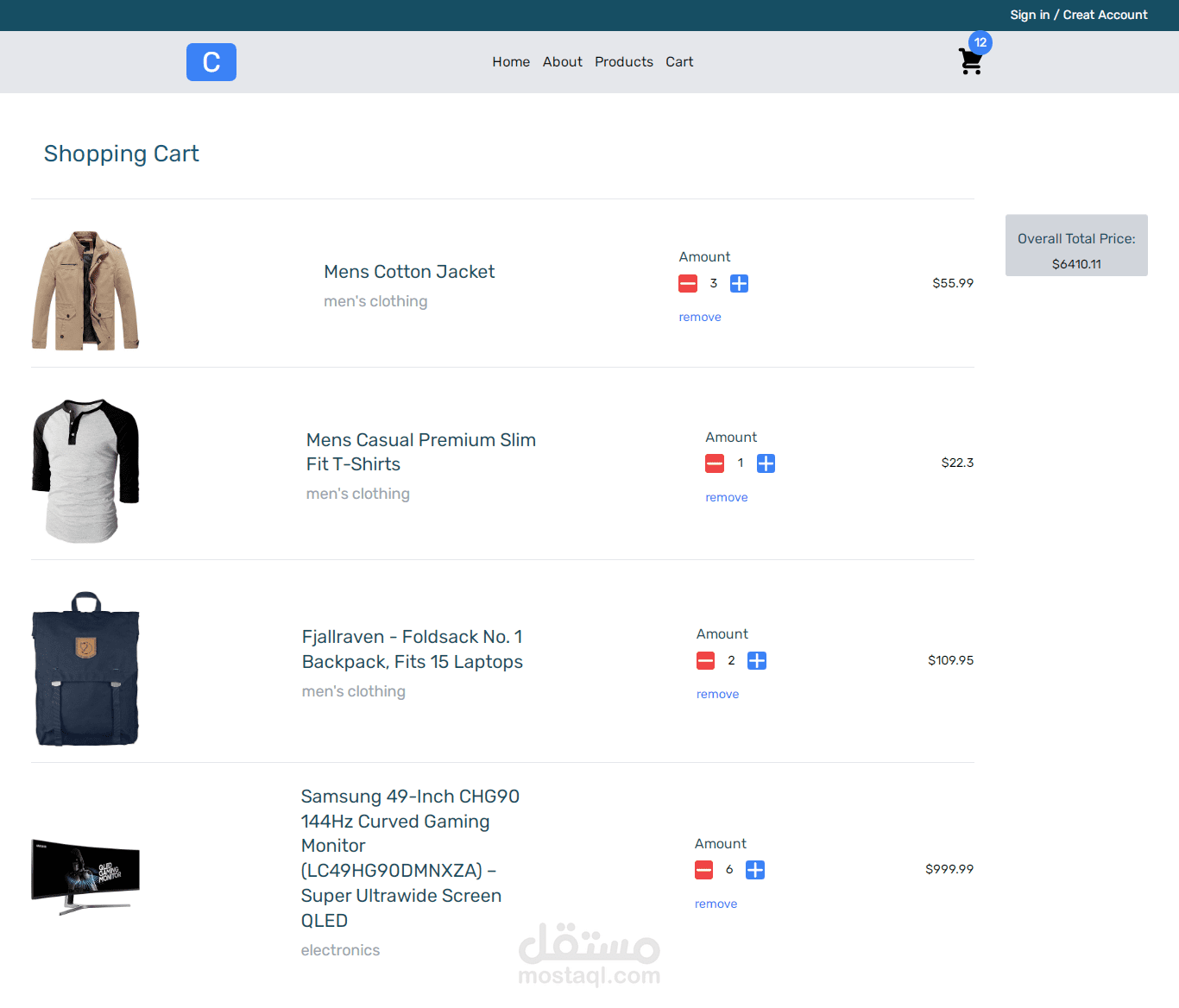Click quantity 6 for Samsung Monitor
Viewport: 1179px width, 1008px height.
click(729, 870)
